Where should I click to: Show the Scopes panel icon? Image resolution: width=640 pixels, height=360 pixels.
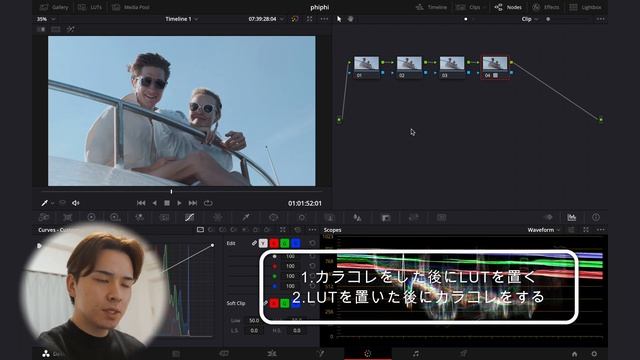click(572, 218)
